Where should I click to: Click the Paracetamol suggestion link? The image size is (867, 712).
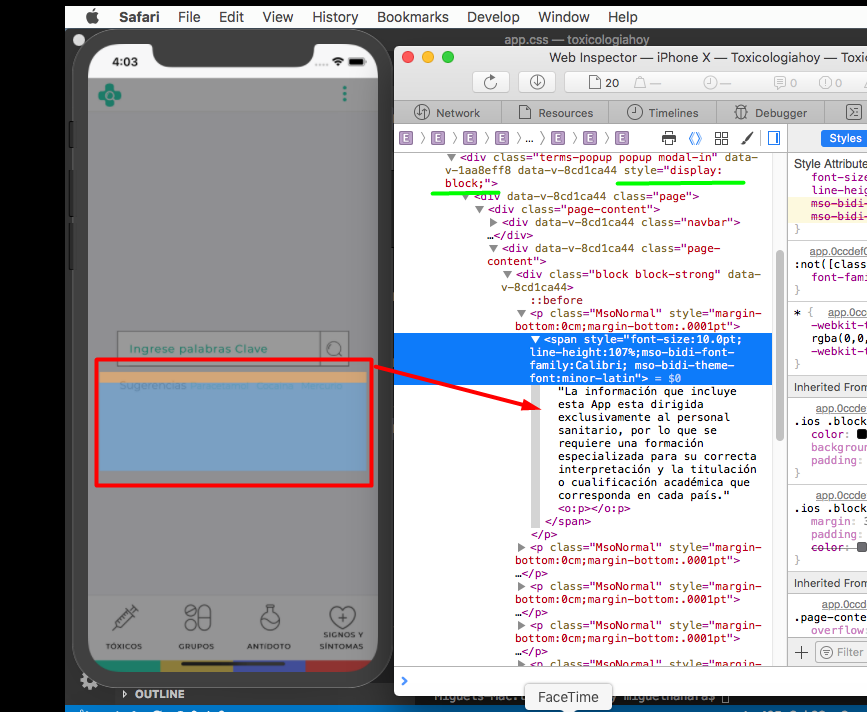tap(220, 386)
